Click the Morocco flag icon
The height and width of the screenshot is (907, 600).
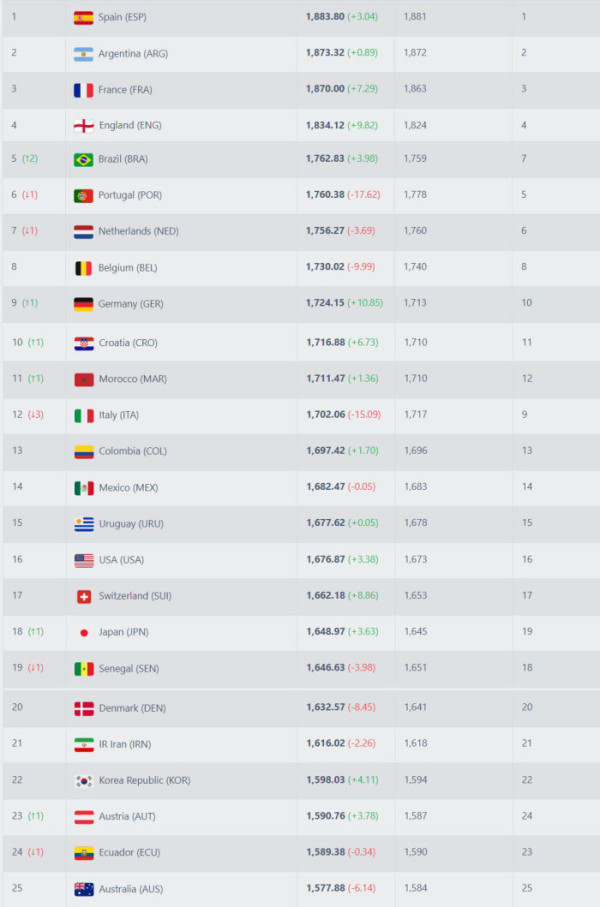pyautogui.click(x=84, y=379)
